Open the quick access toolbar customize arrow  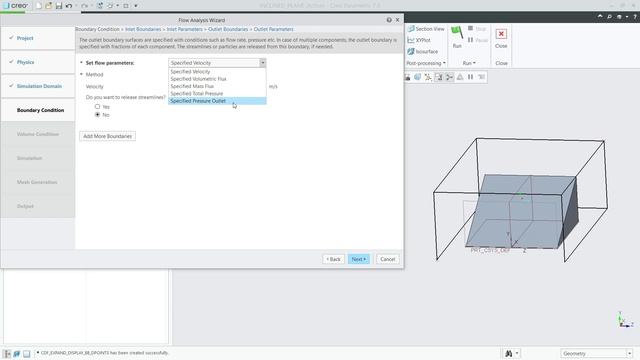(x=136, y=6)
